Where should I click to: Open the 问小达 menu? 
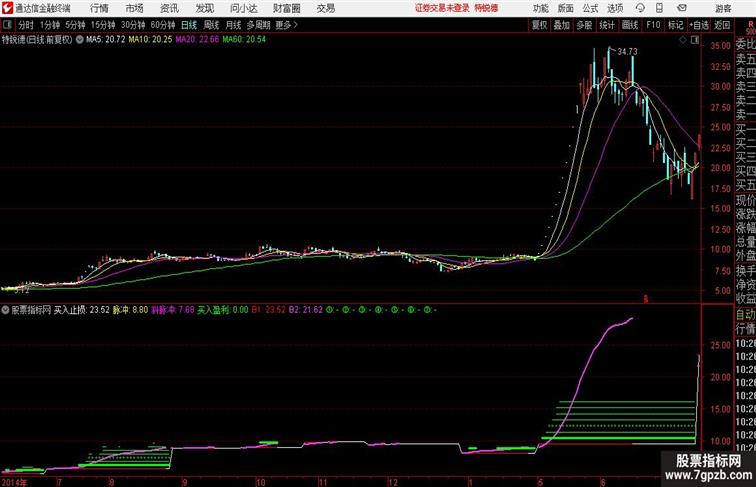pos(243,8)
